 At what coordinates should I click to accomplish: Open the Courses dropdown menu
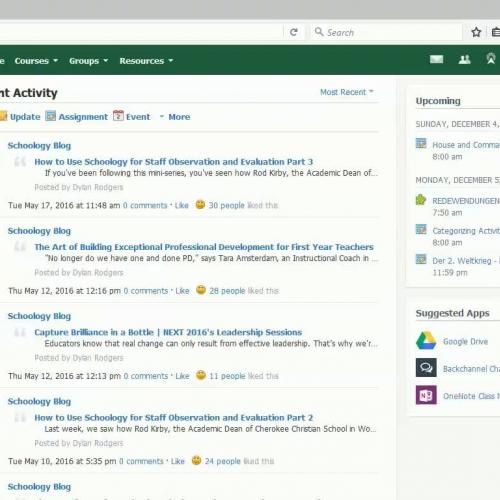pos(36,61)
